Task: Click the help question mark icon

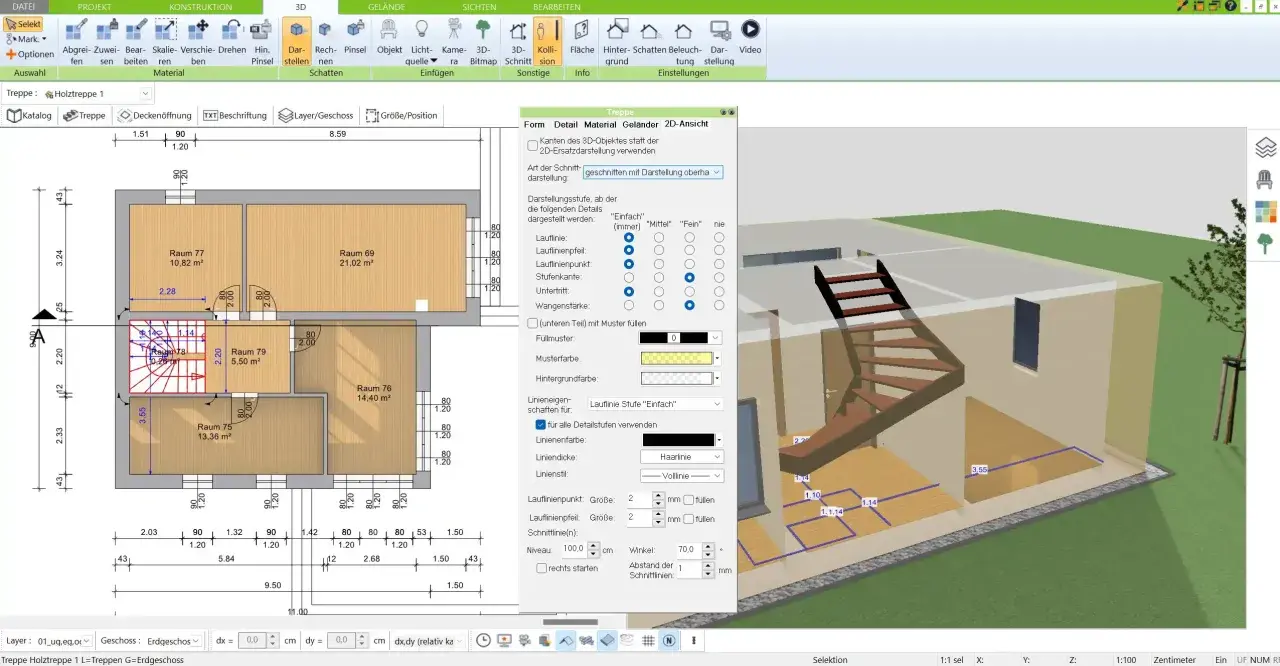Action: click(1230, 6)
